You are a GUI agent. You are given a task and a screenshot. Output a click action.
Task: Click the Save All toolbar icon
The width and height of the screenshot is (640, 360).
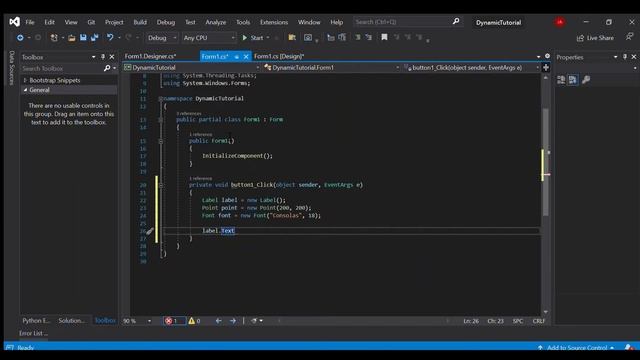point(95,38)
